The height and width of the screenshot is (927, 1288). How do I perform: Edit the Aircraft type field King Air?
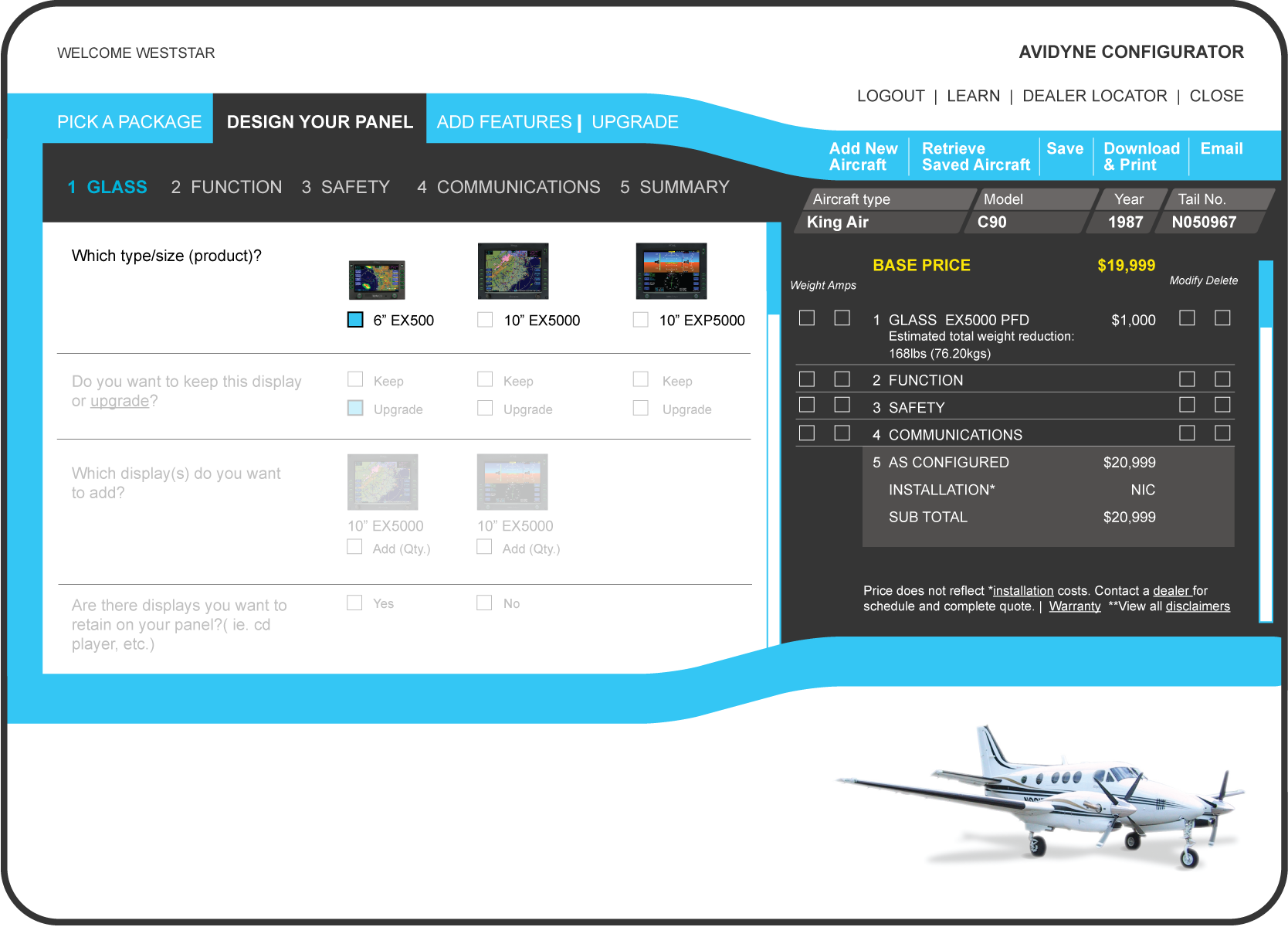880,222
